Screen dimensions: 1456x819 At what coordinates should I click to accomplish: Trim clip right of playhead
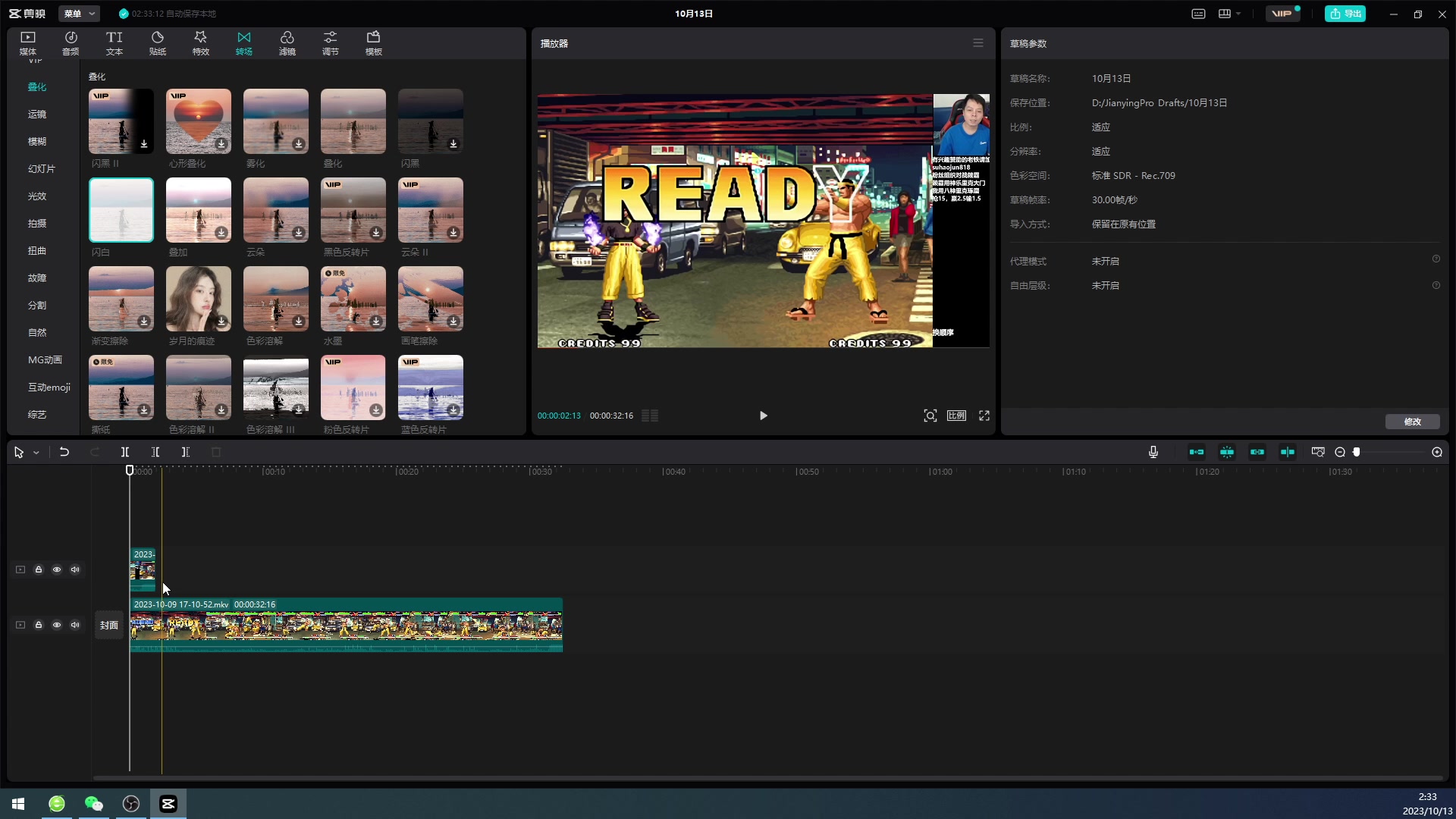(186, 452)
